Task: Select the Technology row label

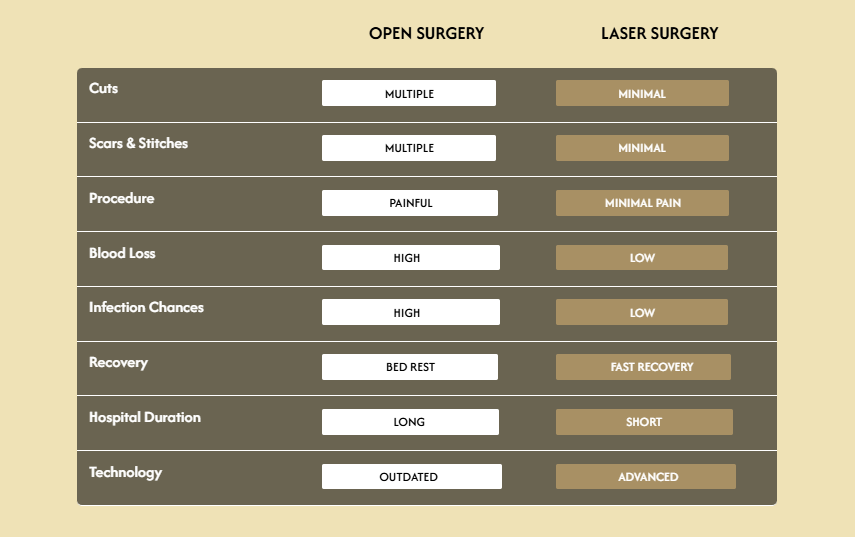Action: coord(125,472)
